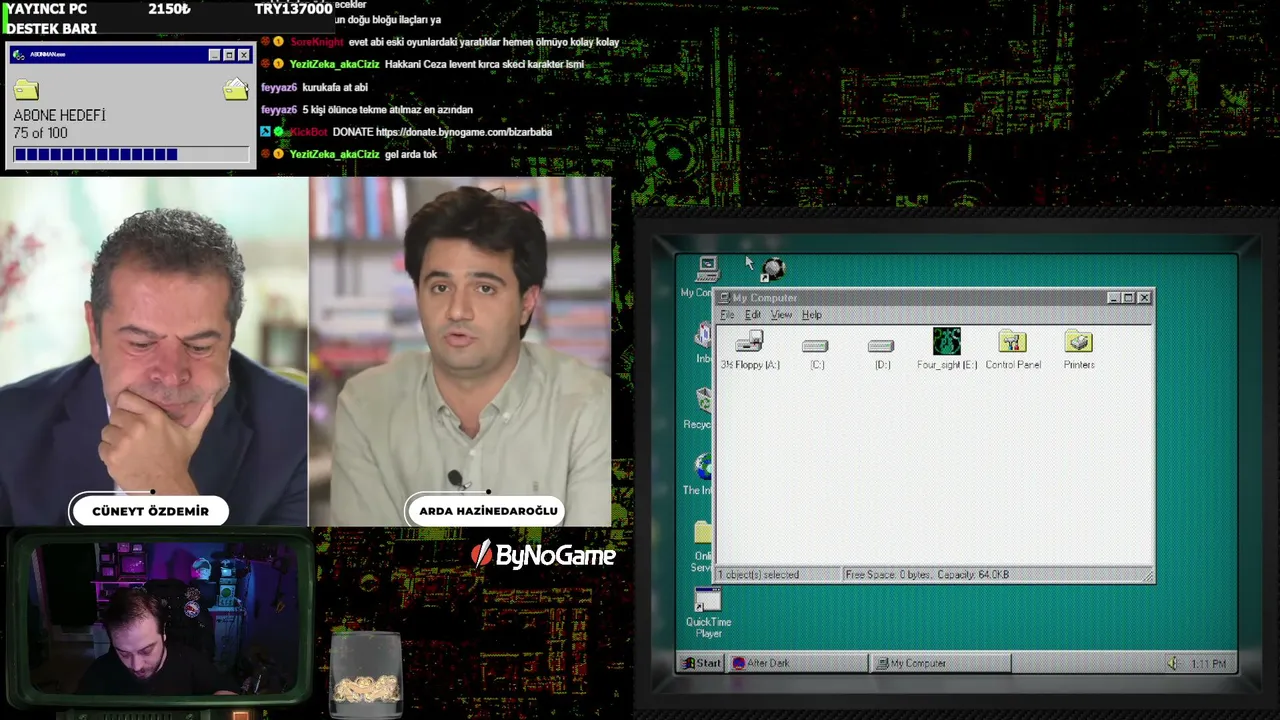Select the 3½ Floppy (A:) drive icon
The image size is (1280, 720).
[749, 343]
